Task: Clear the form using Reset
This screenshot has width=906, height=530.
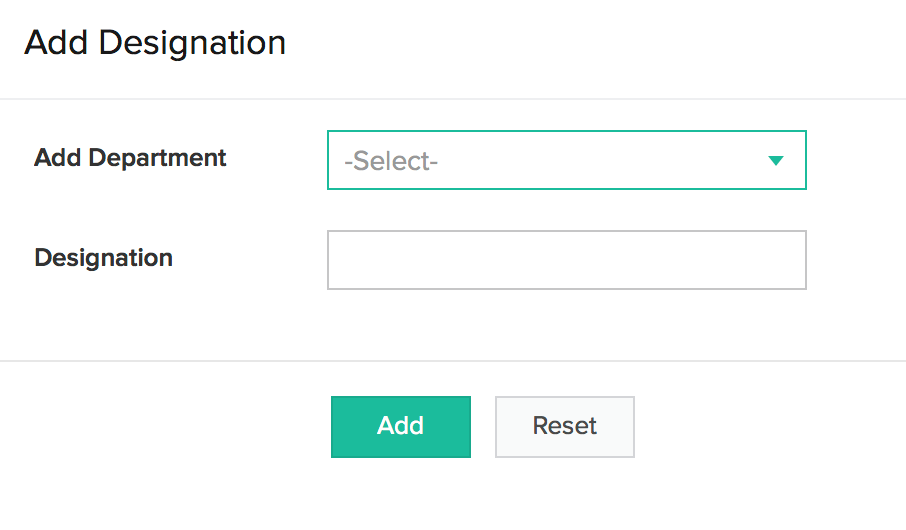Action: (x=564, y=426)
